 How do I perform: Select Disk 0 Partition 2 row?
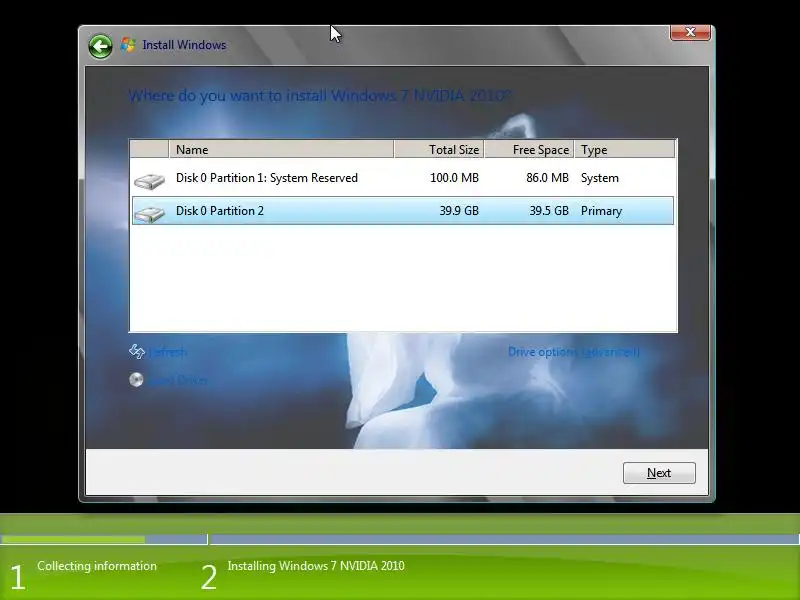(x=403, y=211)
